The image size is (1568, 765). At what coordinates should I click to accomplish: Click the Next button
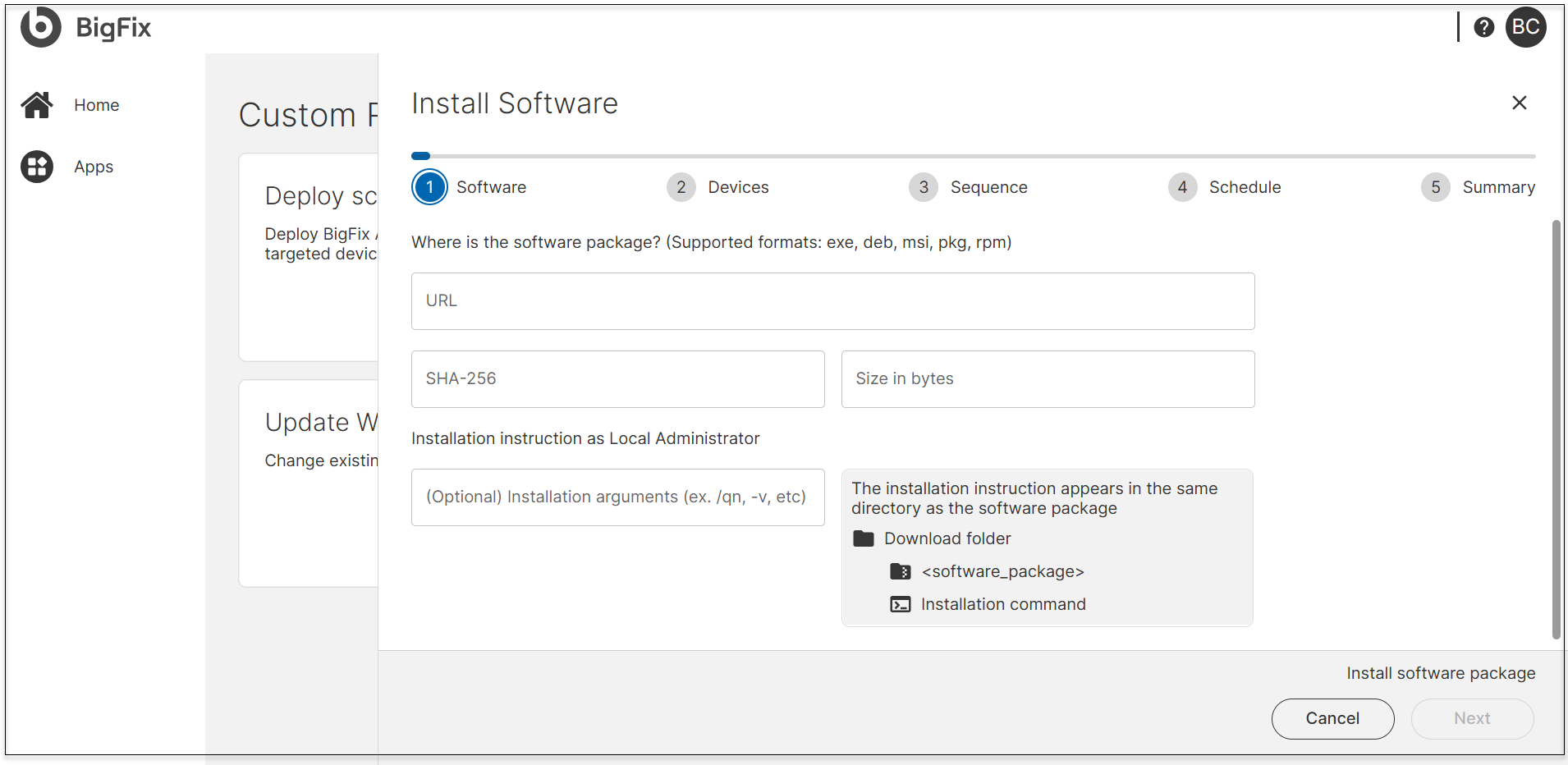coord(1472,718)
